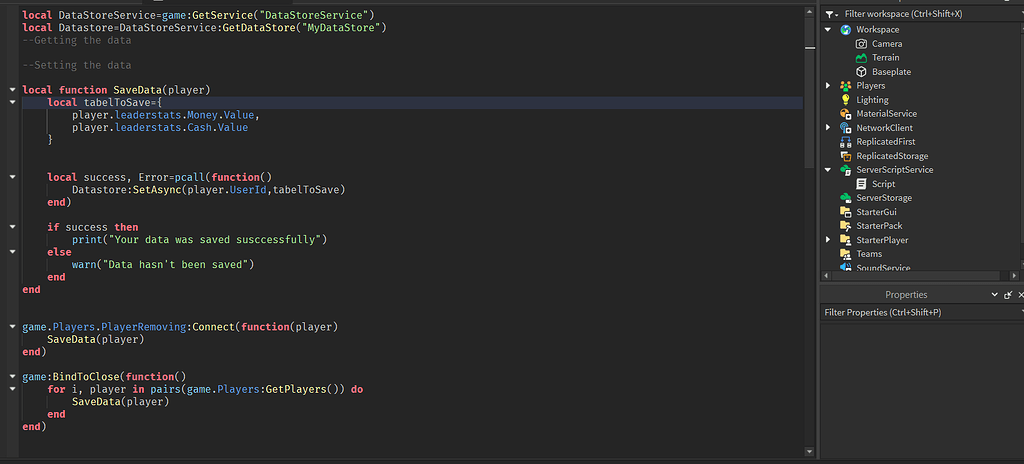Image resolution: width=1024 pixels, height=464 pixels.
Task: Fold the BindToClose code block
Action: (12, 377)
